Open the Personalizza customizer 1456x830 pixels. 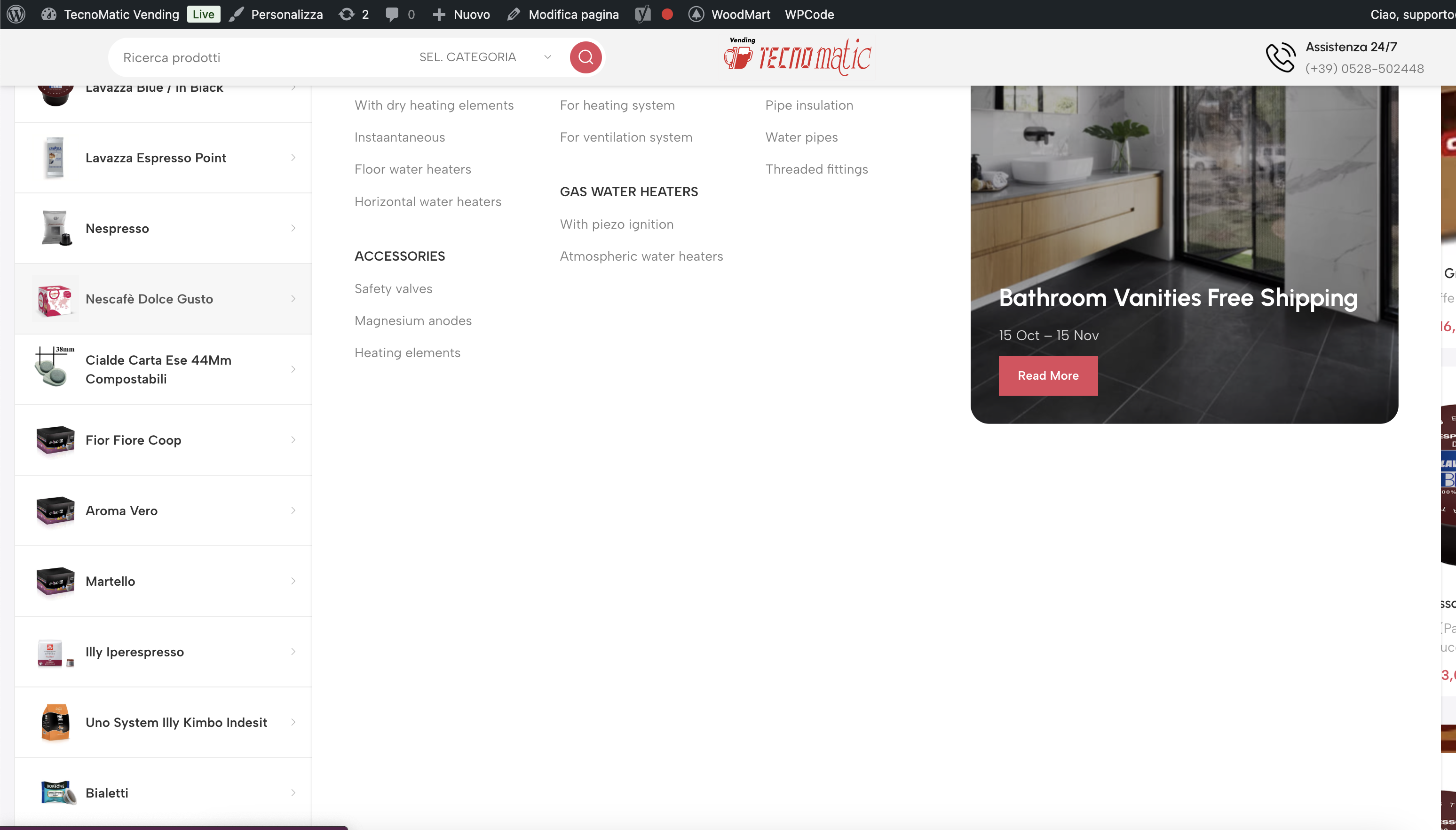[x=286, y=14]
